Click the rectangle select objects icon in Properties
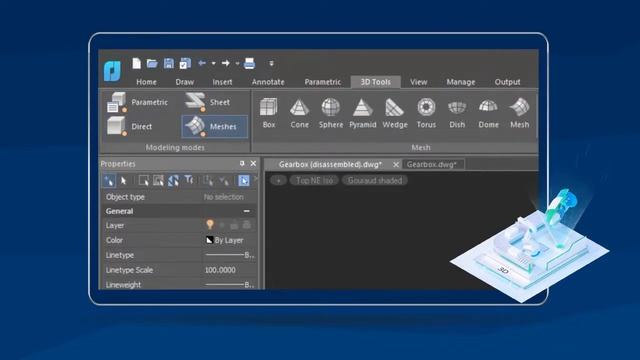Screen dimensions: 640x360 tap(143, 180)
